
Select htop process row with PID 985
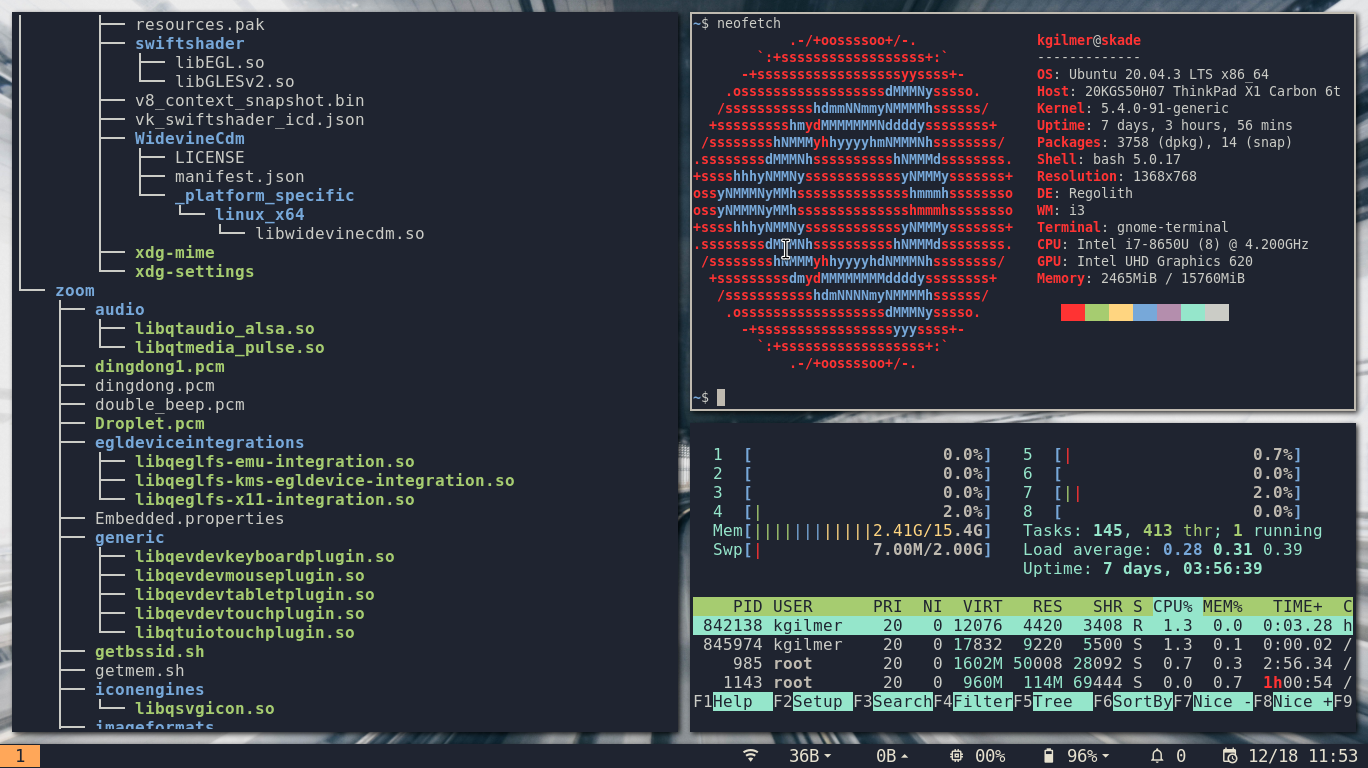pos(1022,664)
